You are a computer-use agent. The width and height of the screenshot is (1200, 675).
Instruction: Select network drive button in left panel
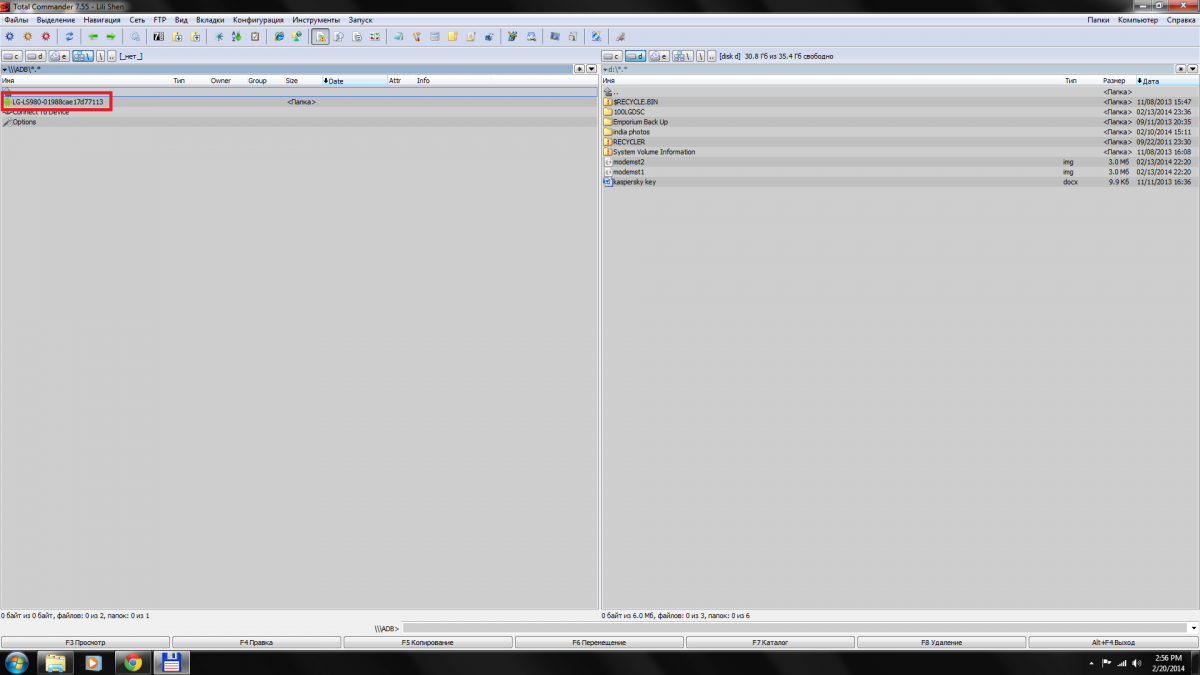tap(83, 56)
